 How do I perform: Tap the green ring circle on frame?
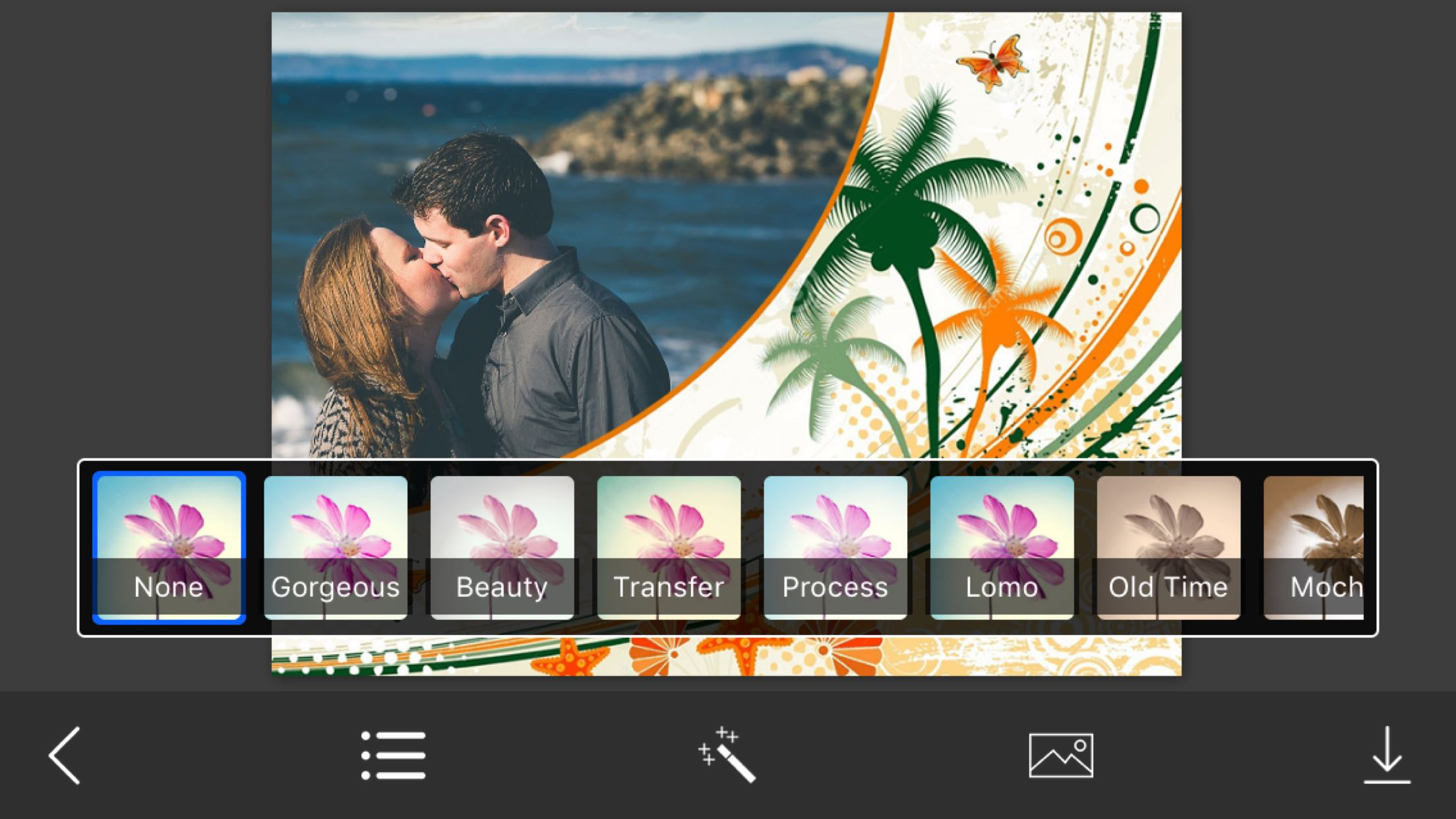tap(1145, 218)
